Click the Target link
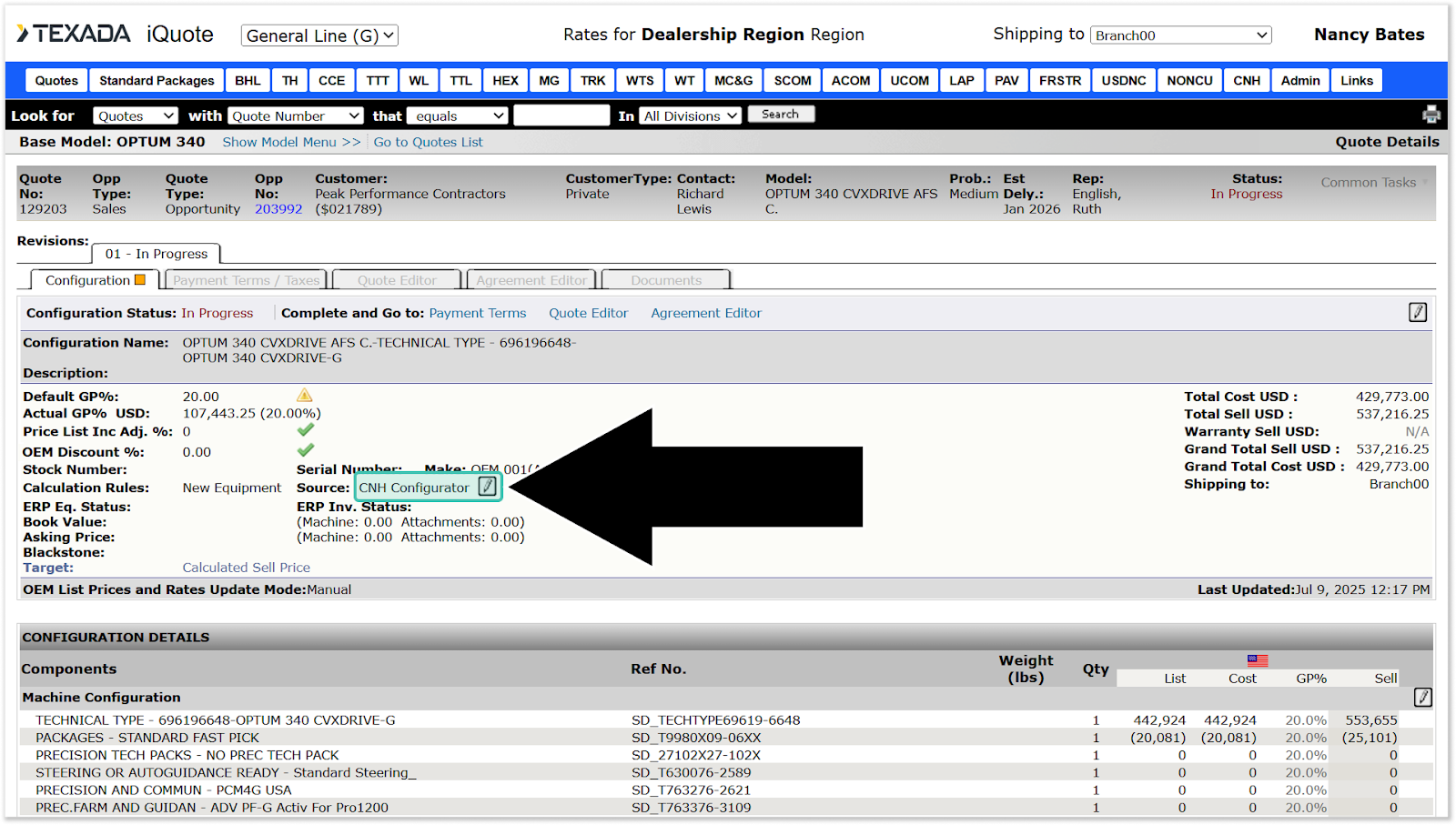This screenshot has height=825, width=1456. pos(48,568)
